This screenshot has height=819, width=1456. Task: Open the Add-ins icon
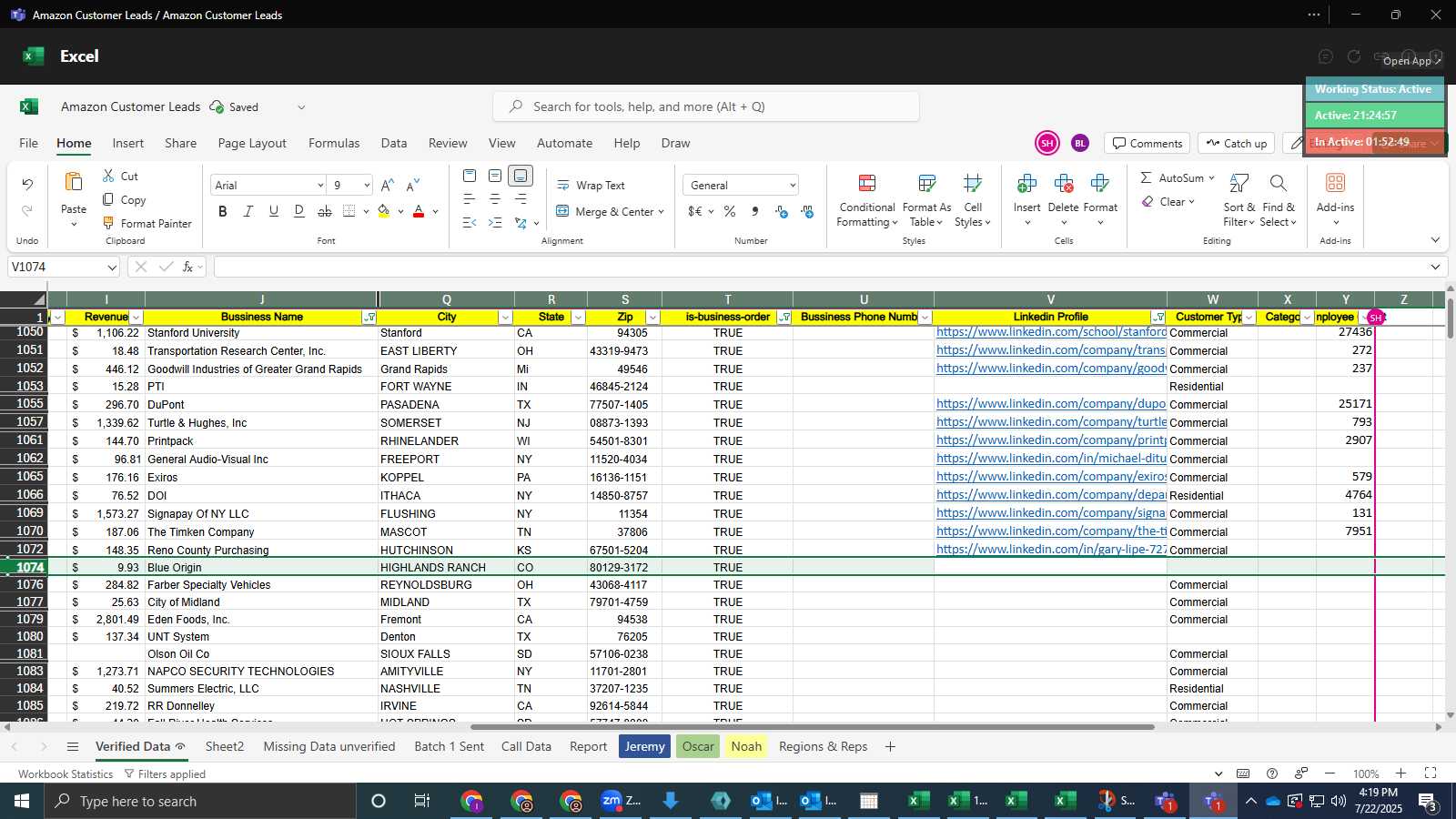click(x=1335, y=184)
